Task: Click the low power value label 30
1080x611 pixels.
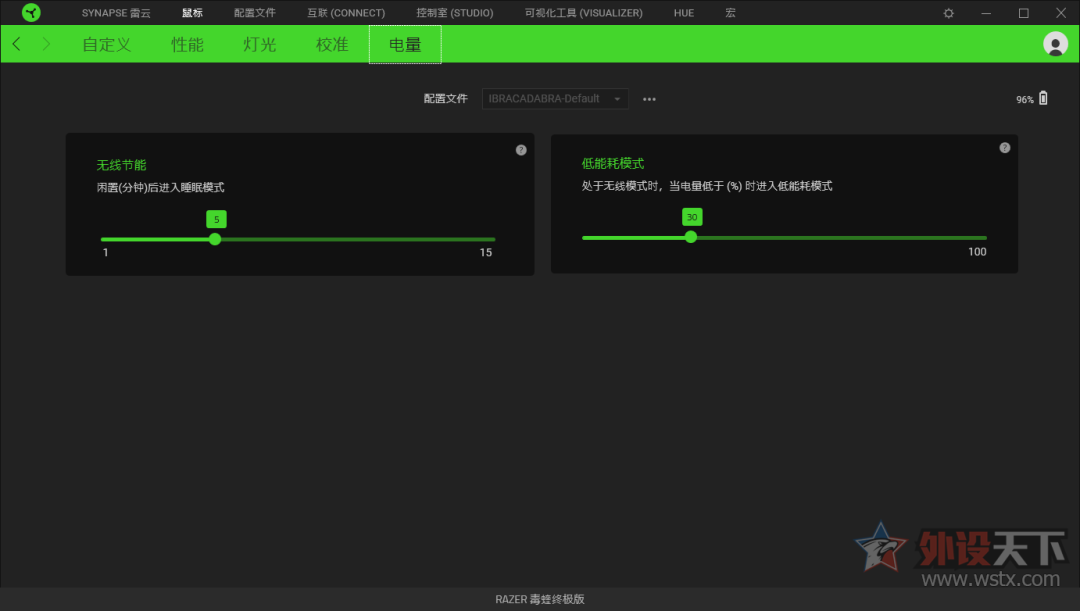Action: point(692,217)
